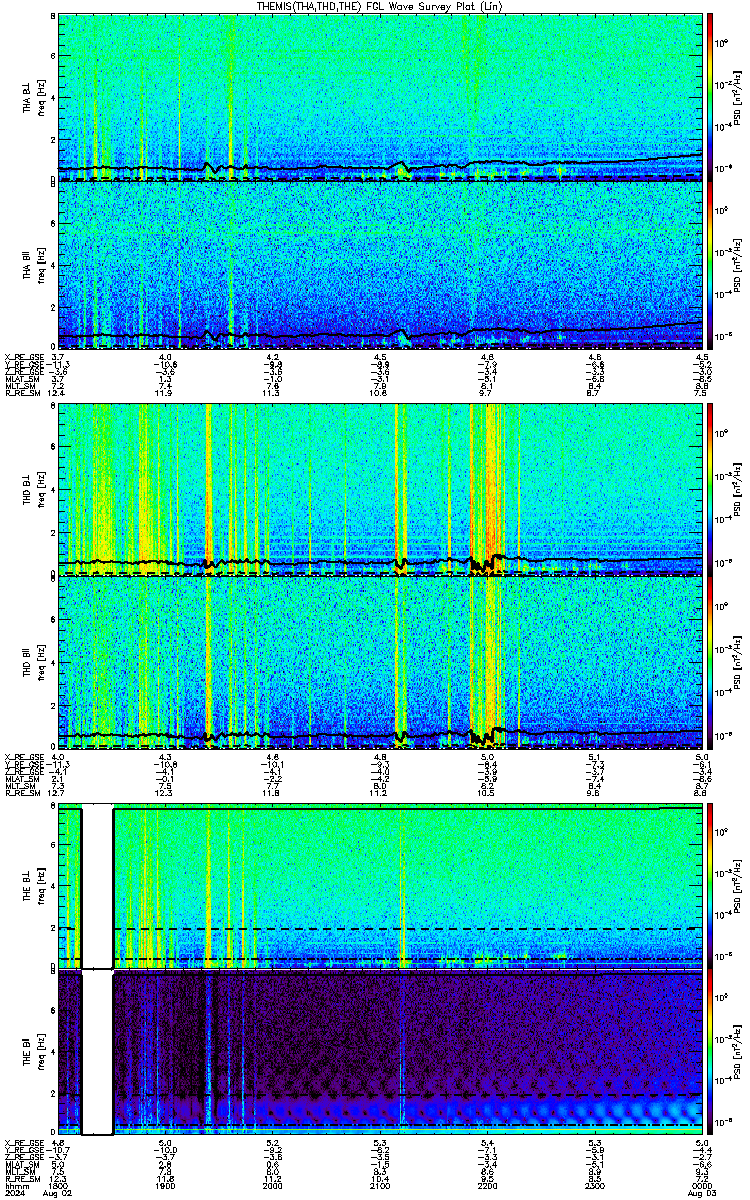Click the THE B-parallel PSD color bar
750x1200 pixels.
click(x=710, y=1053)
